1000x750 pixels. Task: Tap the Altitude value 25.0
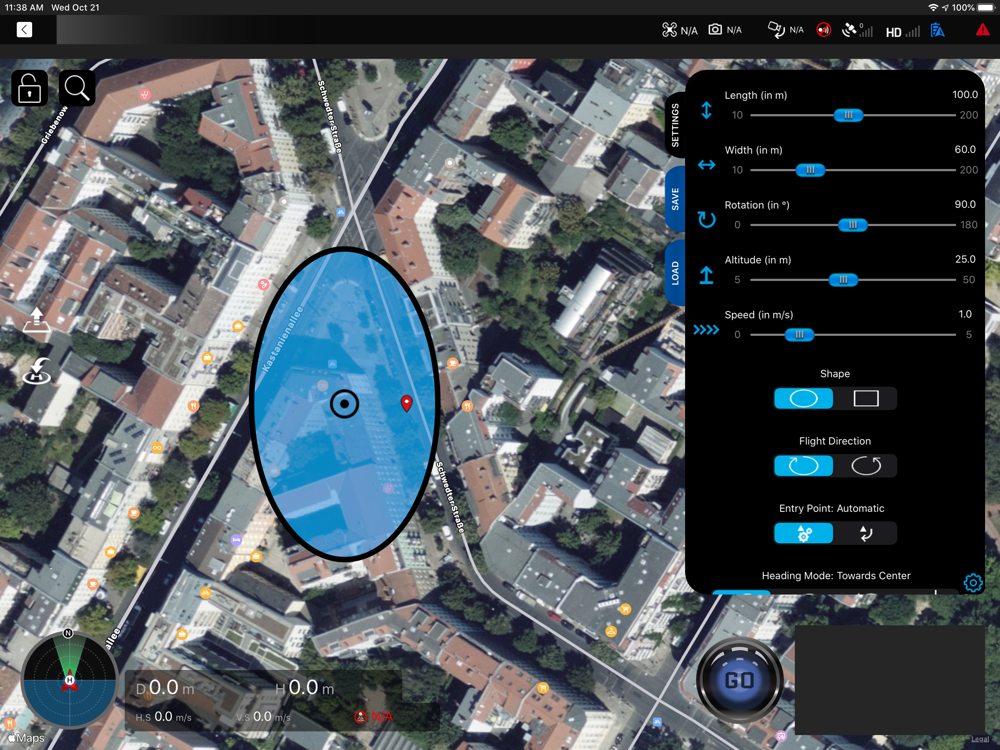965,259
